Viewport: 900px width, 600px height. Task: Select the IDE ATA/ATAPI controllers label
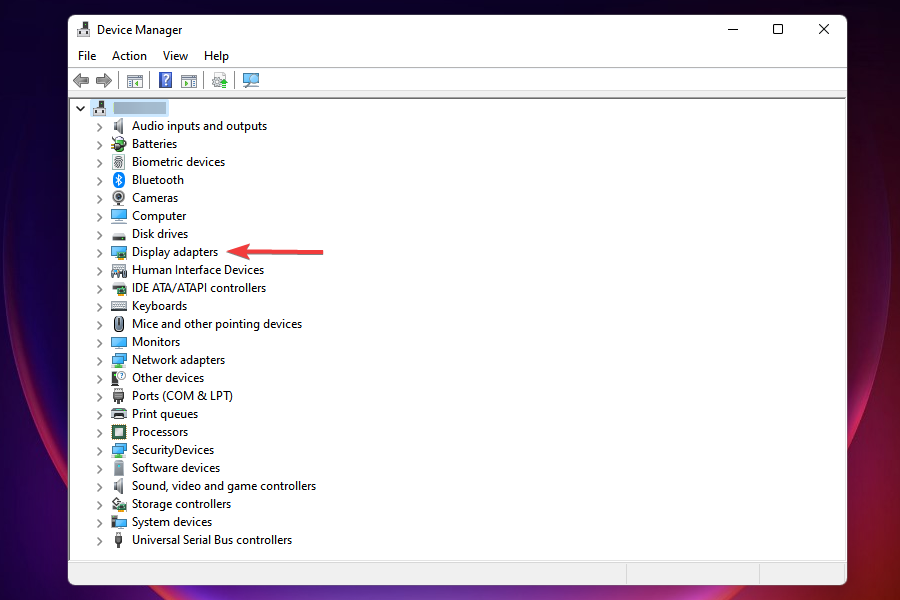pos(199,288)
